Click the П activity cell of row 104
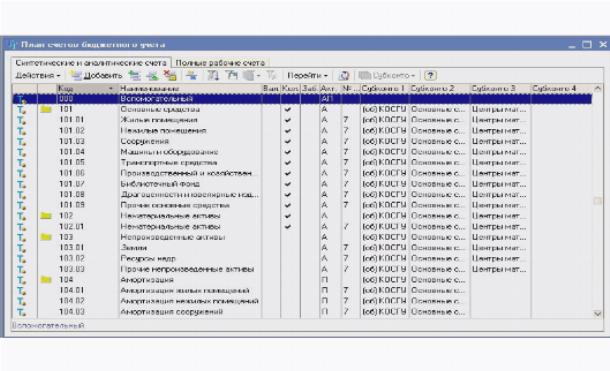This screenshot has height=371, width=610. 330,280
